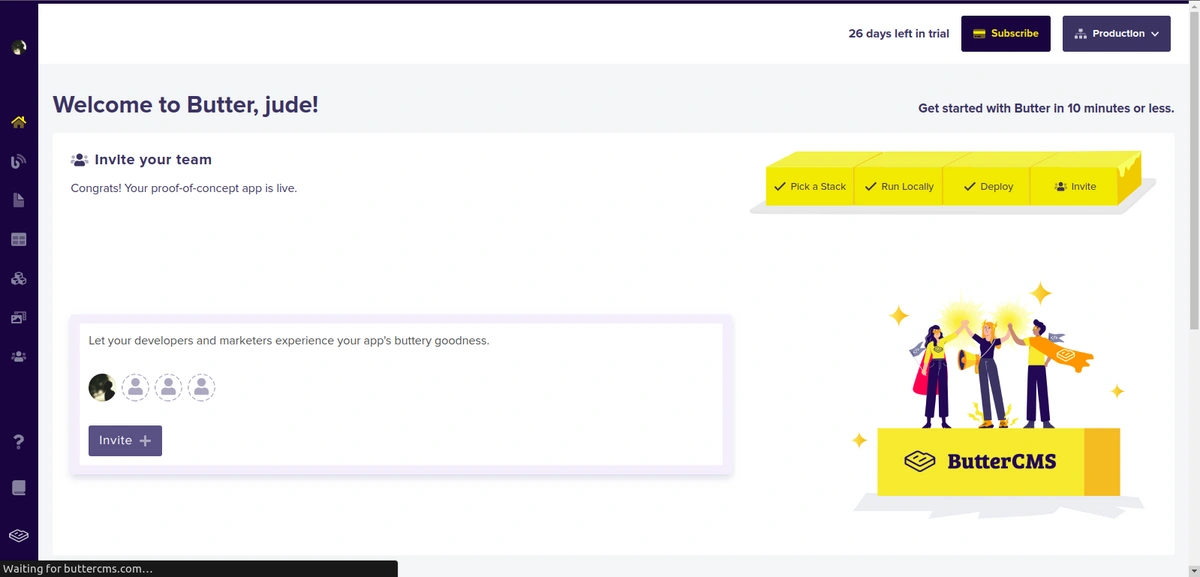1200x577 pixels.
Task: Expand the Production environment dropdown
Action: pyautogui.click(x=1116, y=33)
